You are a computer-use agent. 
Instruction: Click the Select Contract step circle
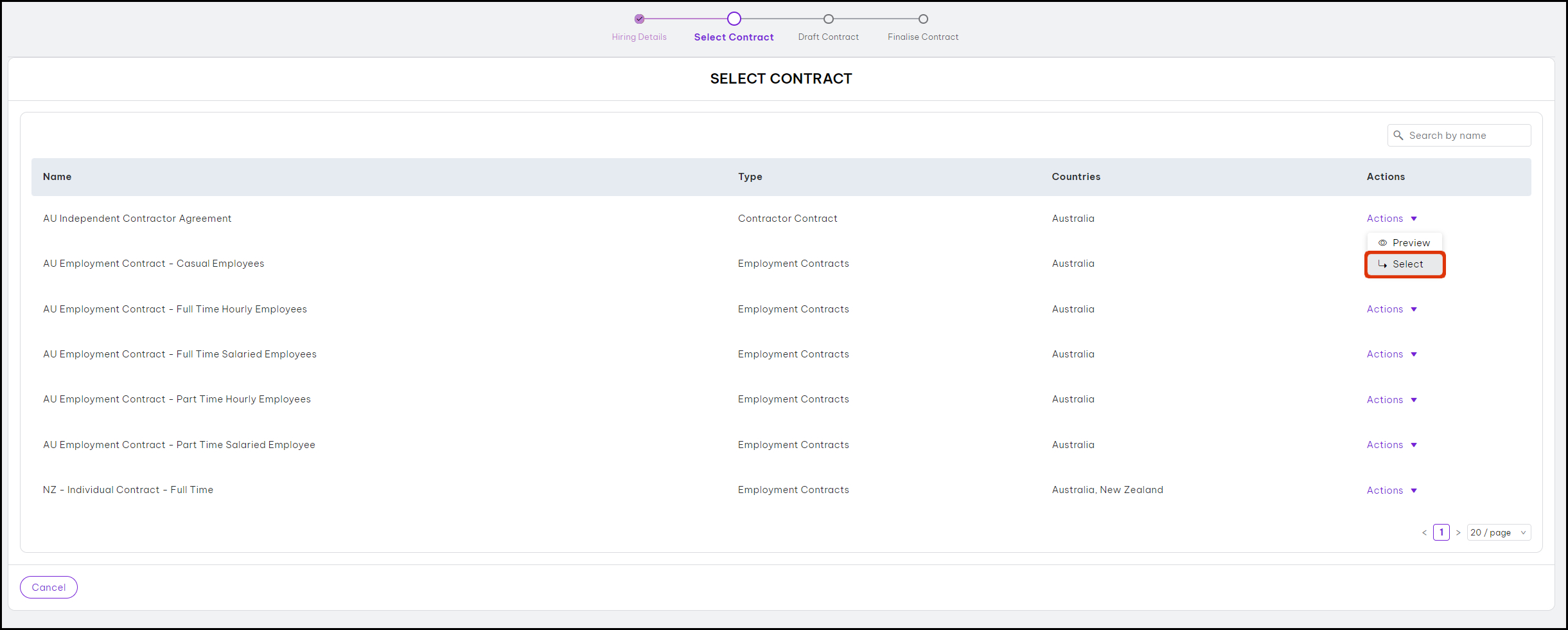tap(734, 19)
